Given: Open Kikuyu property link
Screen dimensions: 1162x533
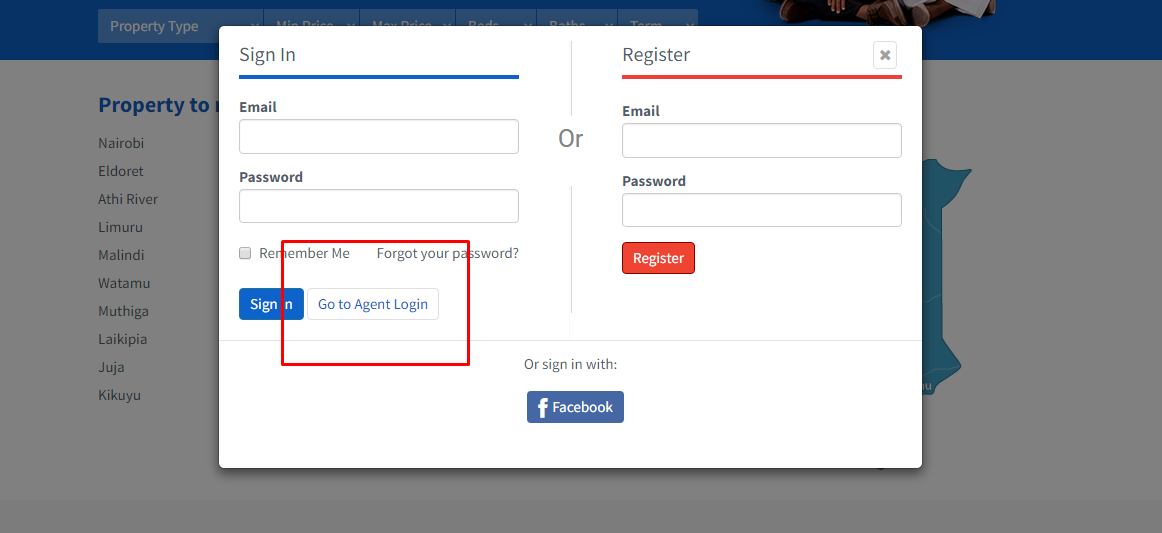Looking at the screenshot, I should coord(119,395).
